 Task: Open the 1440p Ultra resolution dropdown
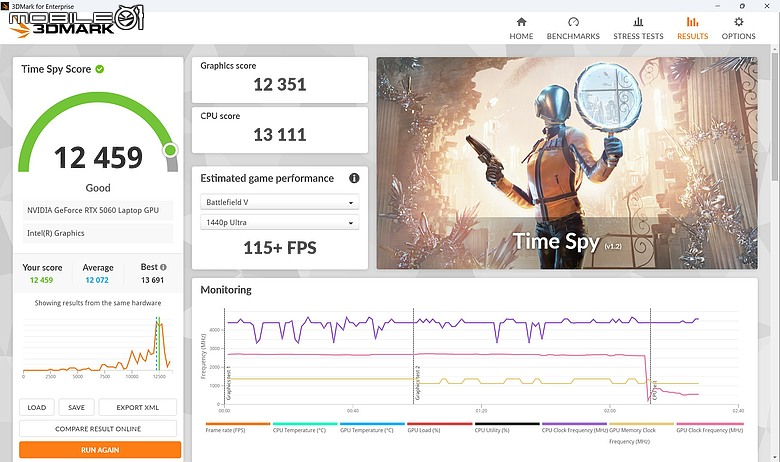[280, 222]
